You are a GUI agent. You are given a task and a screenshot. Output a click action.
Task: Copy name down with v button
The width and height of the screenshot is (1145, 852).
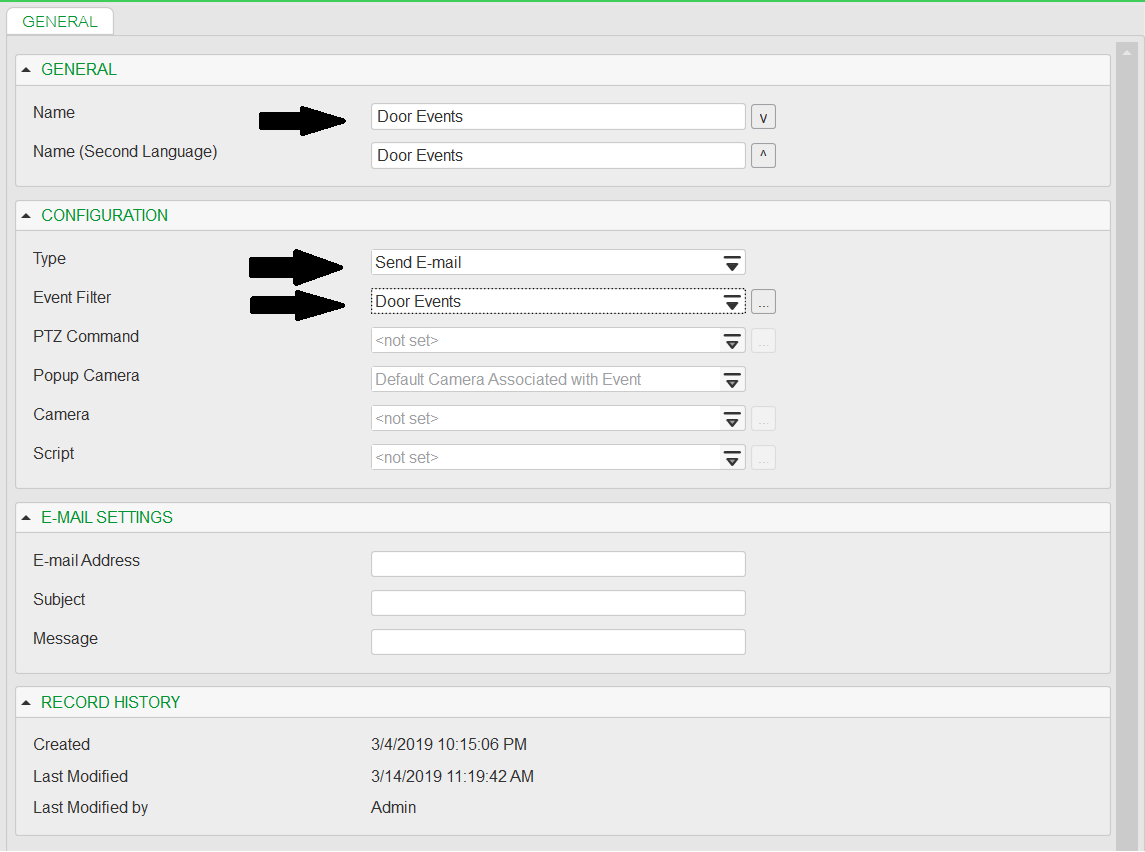tap(763, 117)
